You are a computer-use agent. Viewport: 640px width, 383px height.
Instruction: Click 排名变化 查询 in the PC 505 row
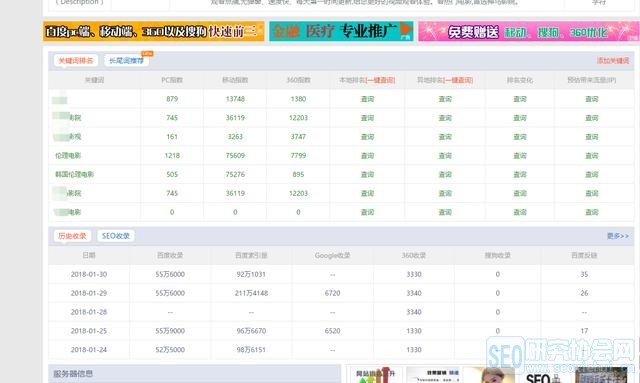pyautogui.click(x=520, y=174)
